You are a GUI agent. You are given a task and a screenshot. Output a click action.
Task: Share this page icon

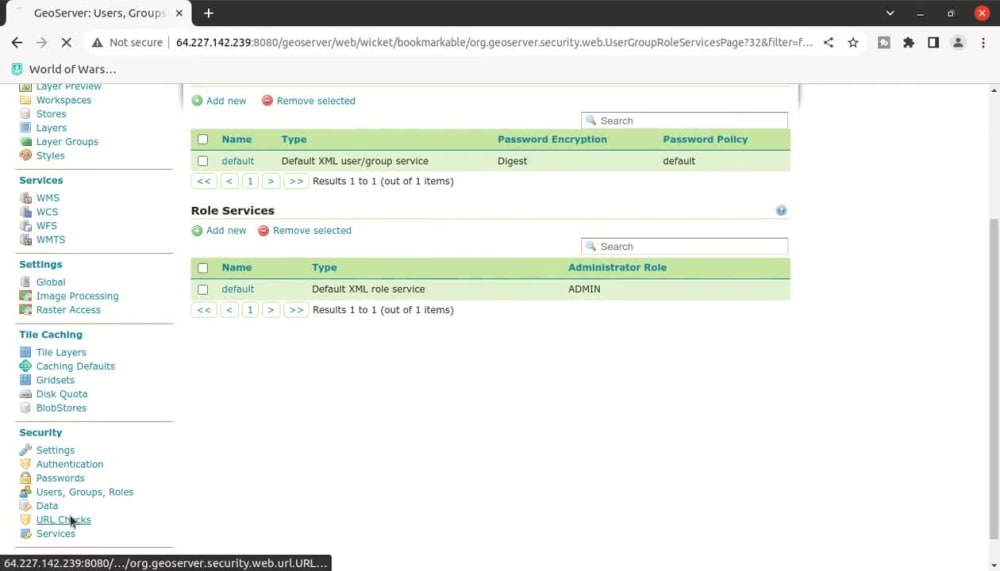(828, 43)
